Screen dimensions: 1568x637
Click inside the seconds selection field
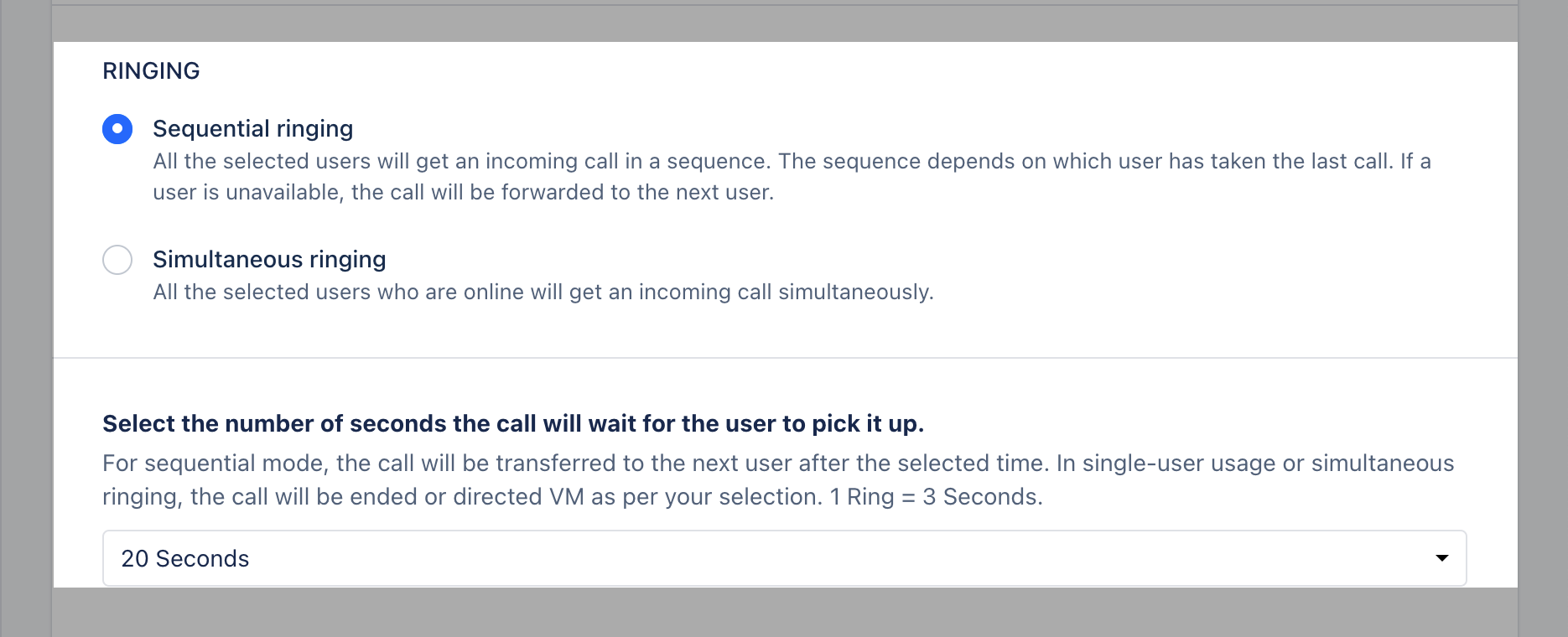tap(587, 557)
